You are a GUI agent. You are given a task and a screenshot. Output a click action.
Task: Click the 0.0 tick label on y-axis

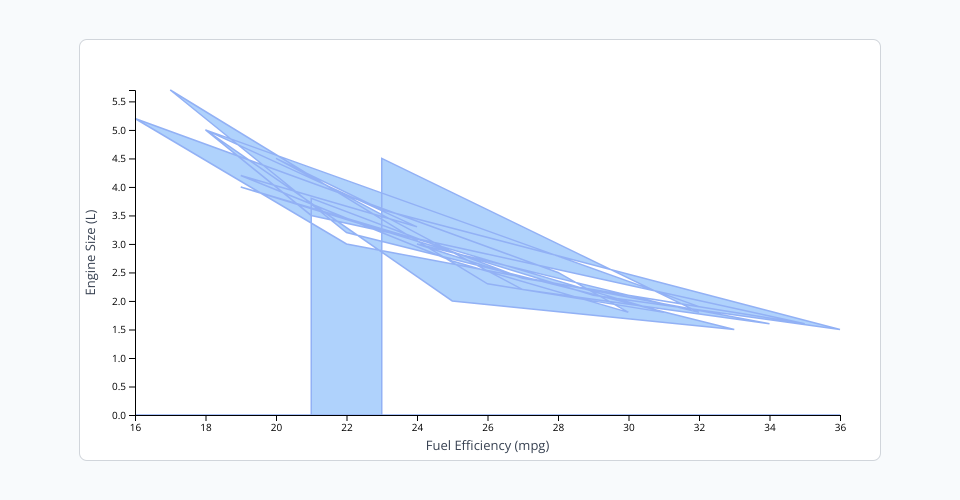(x=118, y=415)
